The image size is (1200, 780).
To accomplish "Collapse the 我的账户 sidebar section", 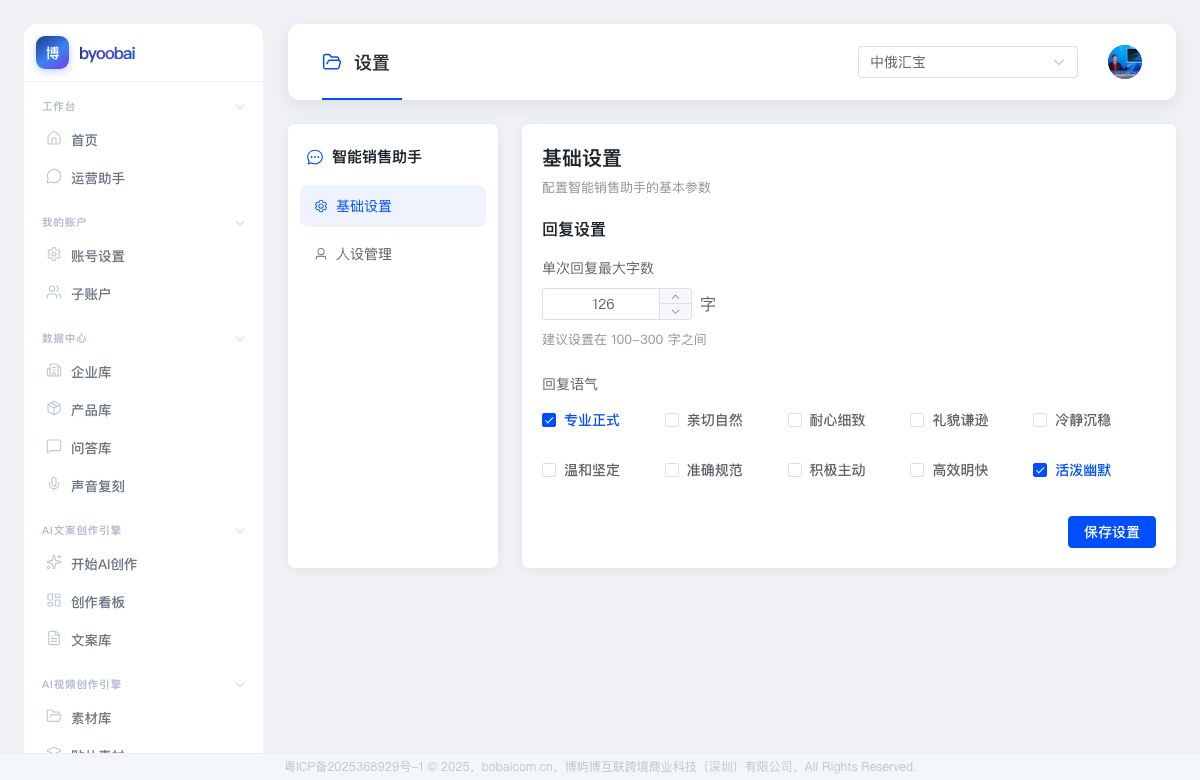I will coord(240,222).
